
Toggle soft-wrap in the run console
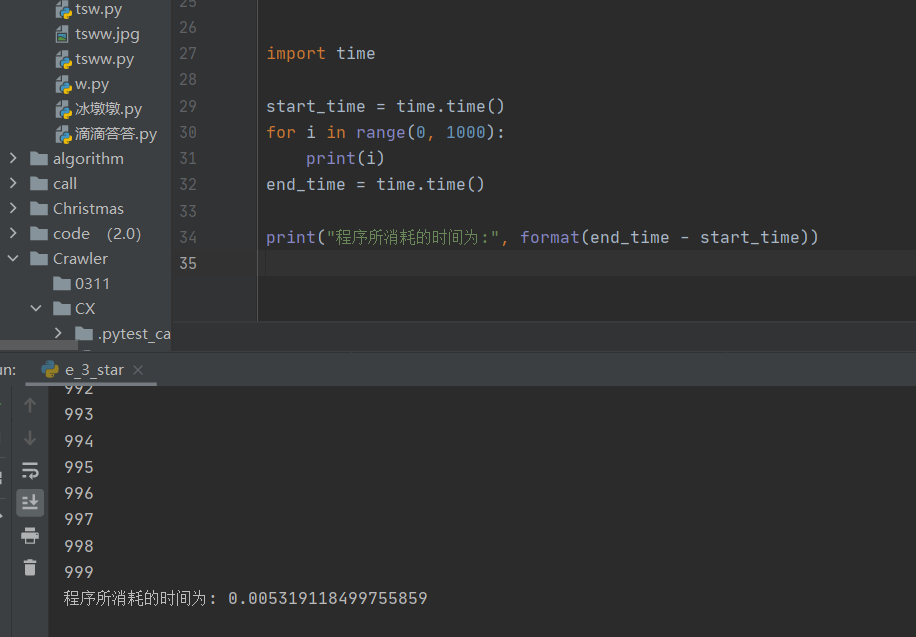coord(30,470)
